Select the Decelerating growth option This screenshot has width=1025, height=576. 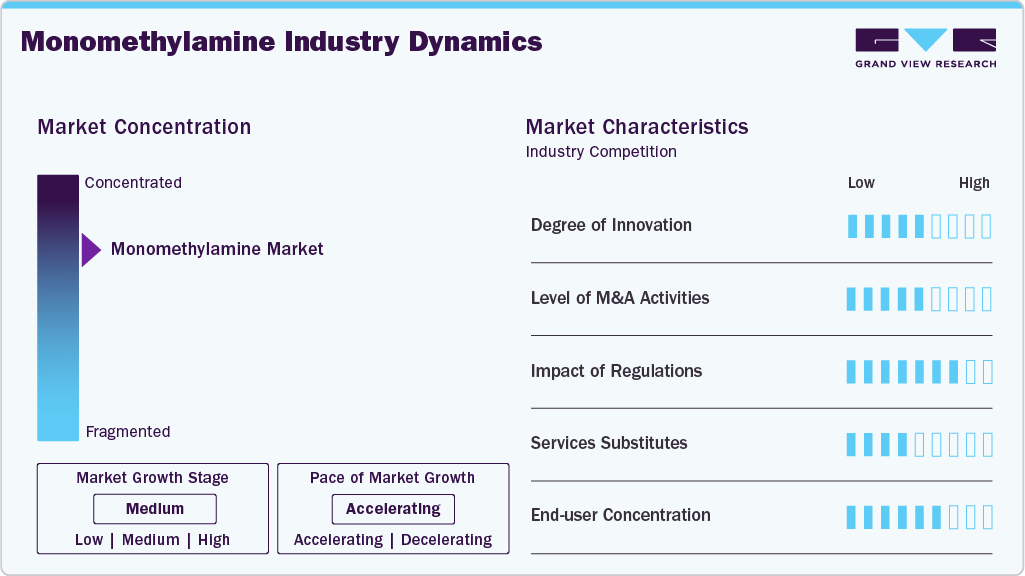[x=447, y=540]
